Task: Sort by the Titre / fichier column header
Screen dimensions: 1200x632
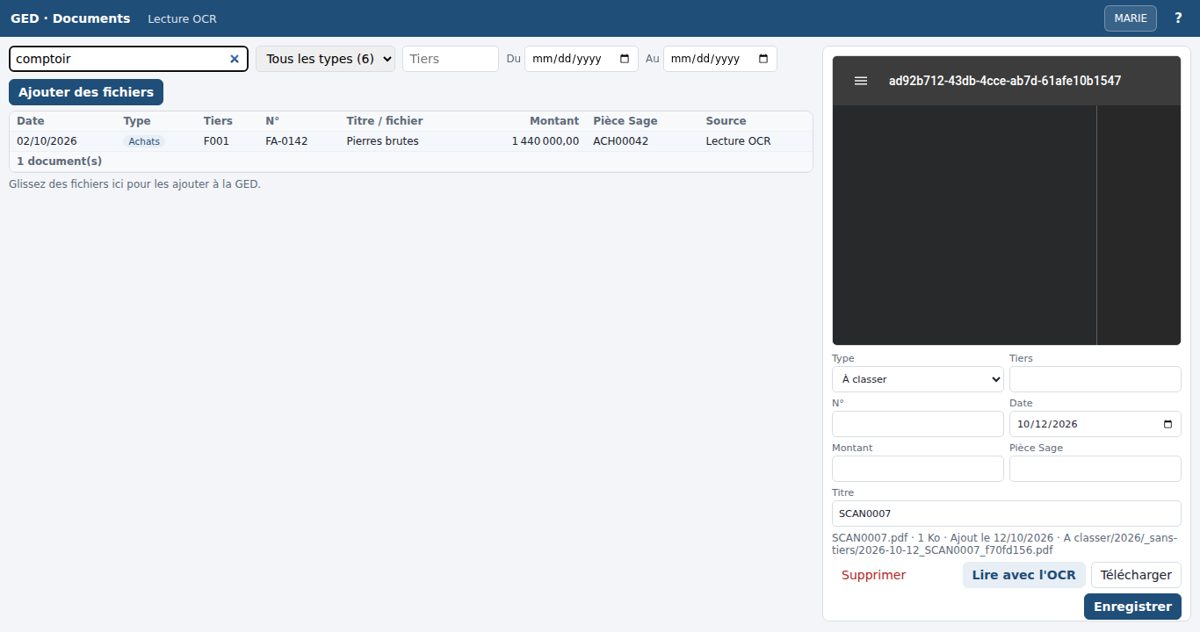Action: pyautogui.click(x=385, y=121)
